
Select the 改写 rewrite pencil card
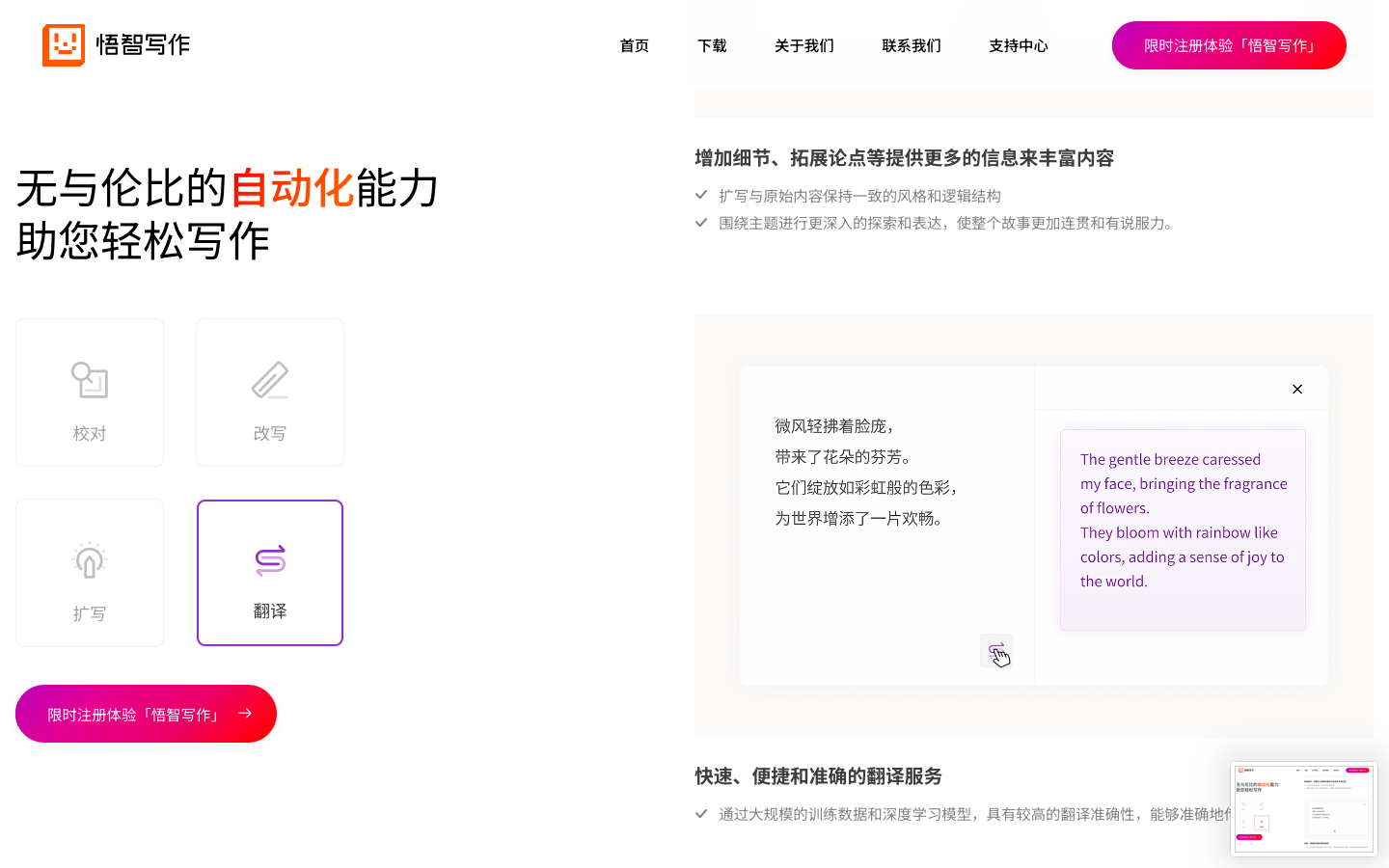click(x=270, y=393)
